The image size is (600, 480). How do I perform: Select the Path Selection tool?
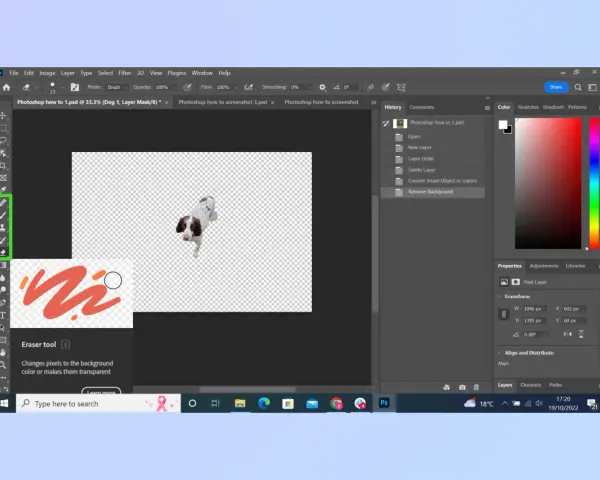click(x=3, y=328)
